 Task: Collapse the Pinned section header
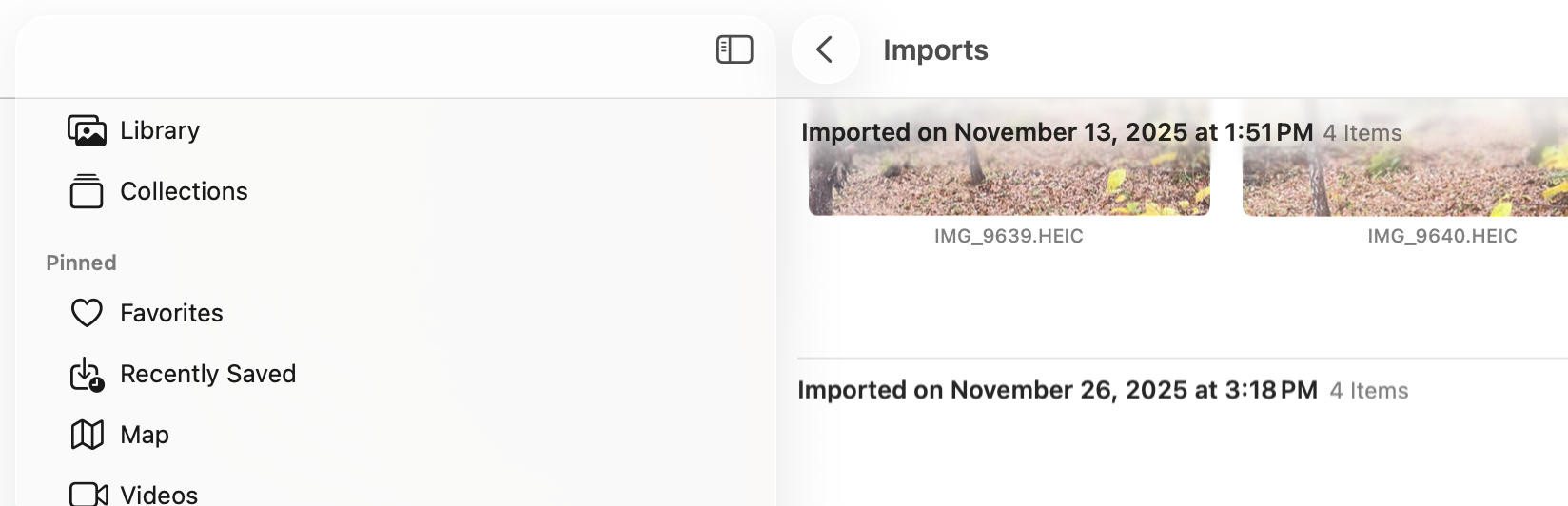[81, 263]
